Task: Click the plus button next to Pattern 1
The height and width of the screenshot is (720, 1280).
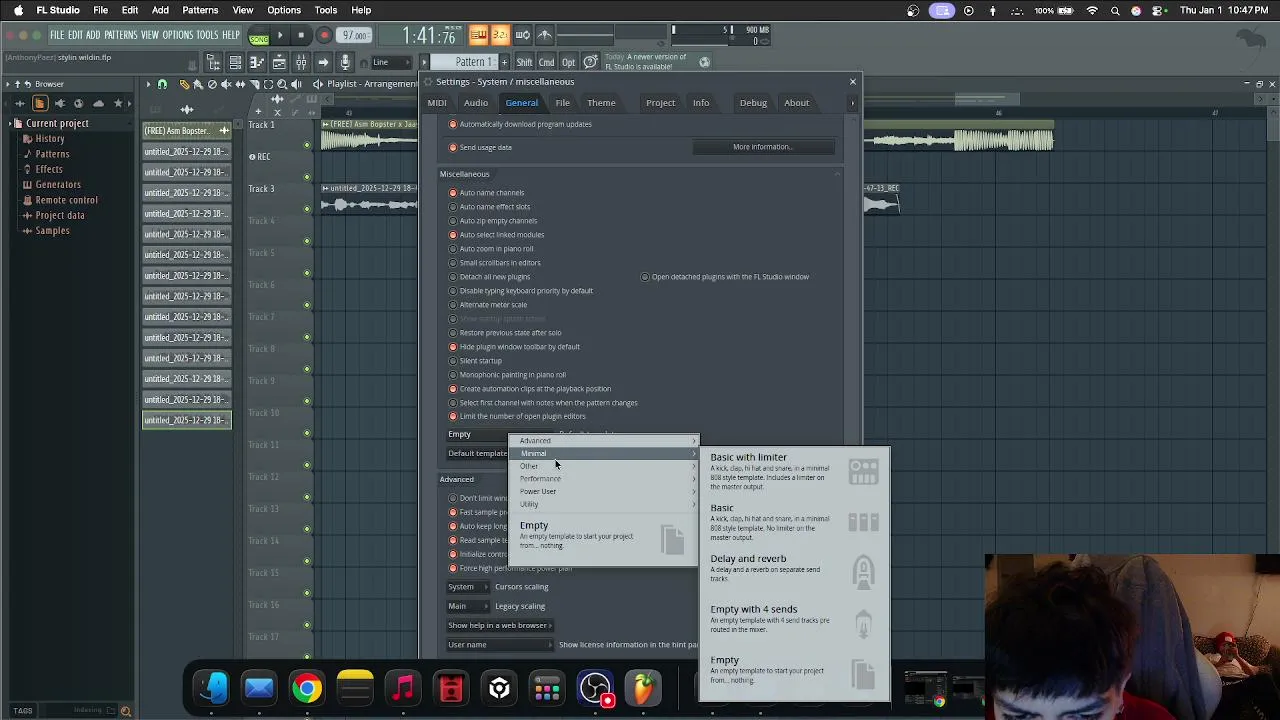Action: pyautogui.click(x=505, y=62)
